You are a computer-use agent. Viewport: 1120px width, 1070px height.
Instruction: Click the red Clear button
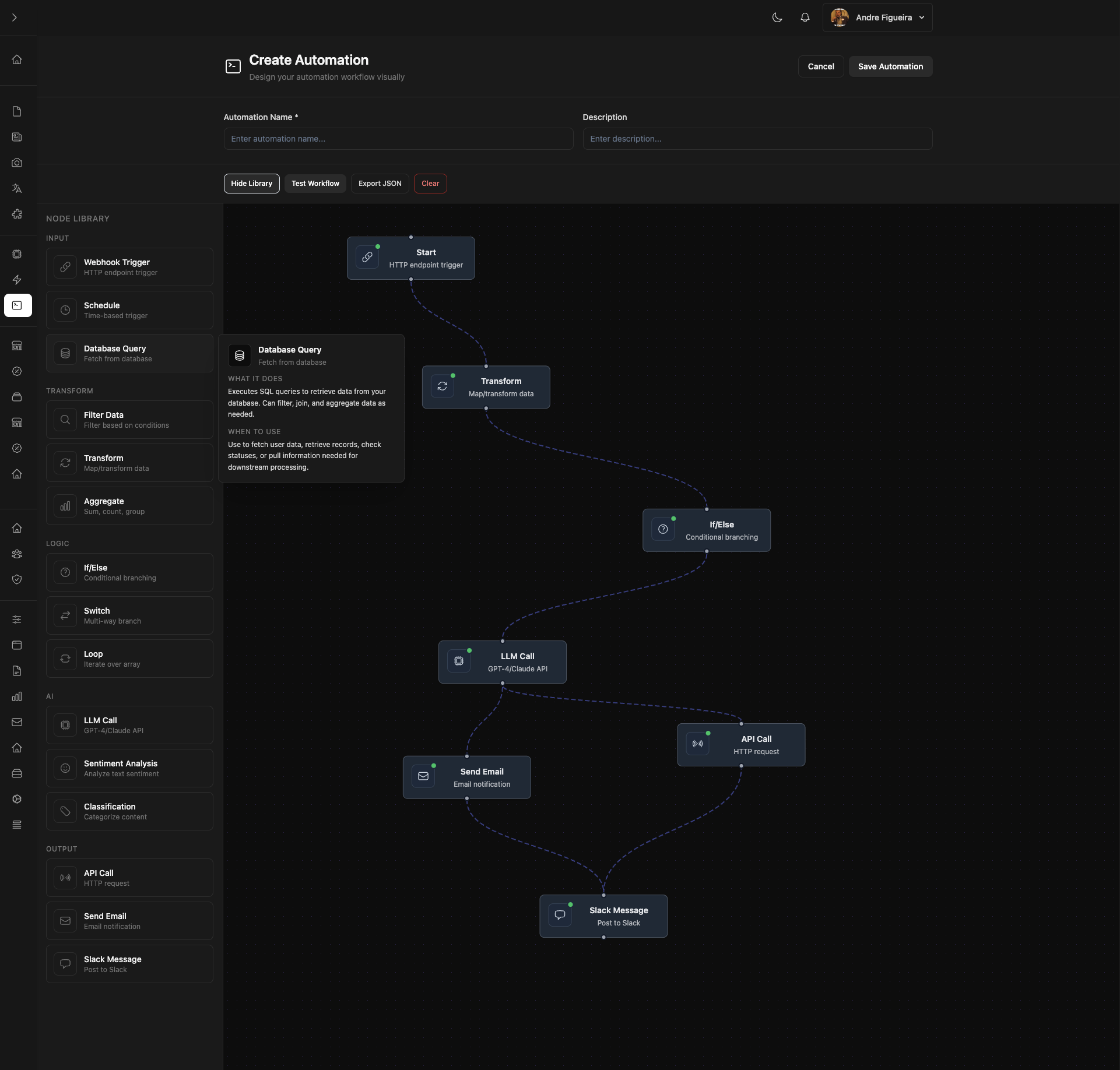point(430,184)
